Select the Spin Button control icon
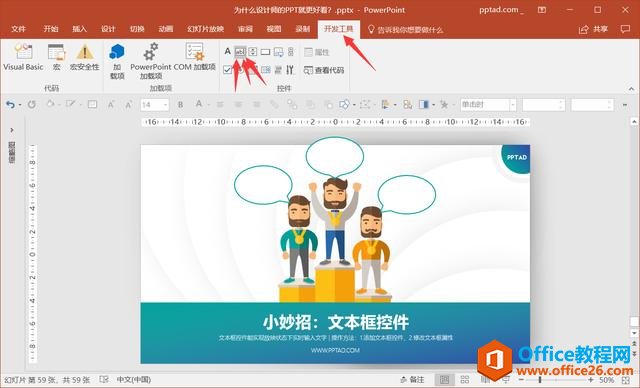 (253, 52)
